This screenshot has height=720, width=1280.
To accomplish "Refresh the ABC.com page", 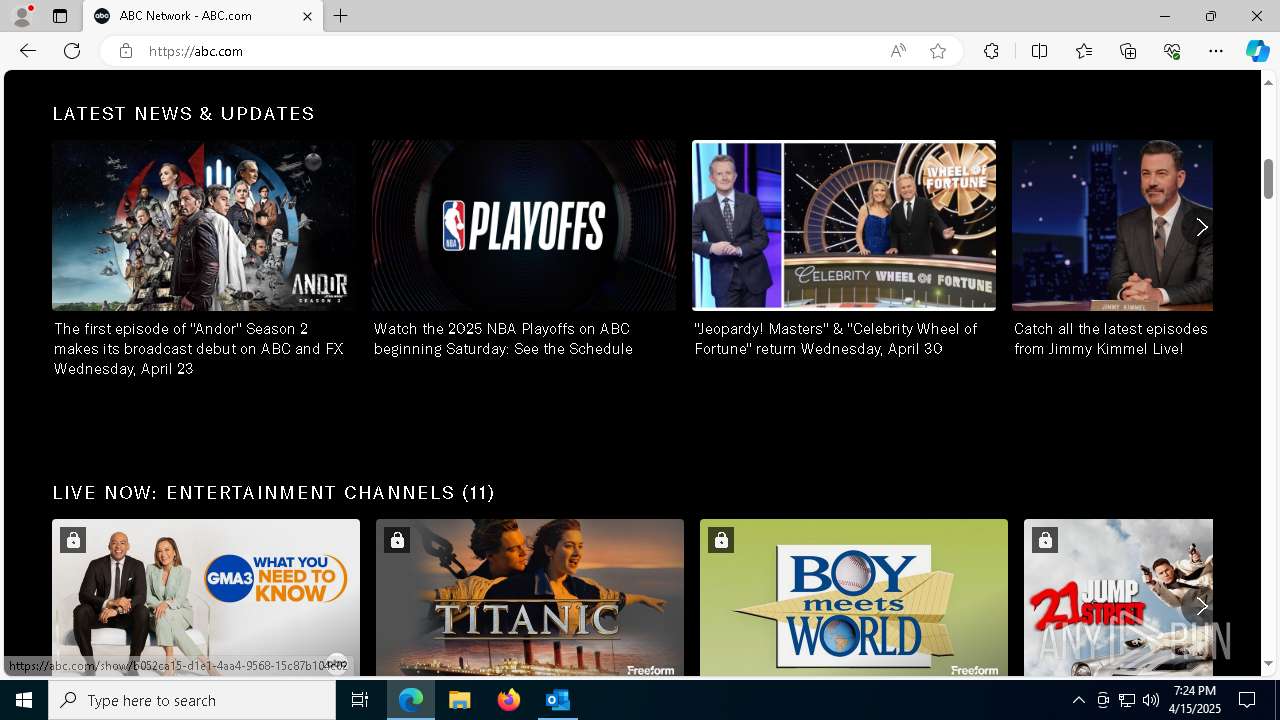I will (72, 51).
